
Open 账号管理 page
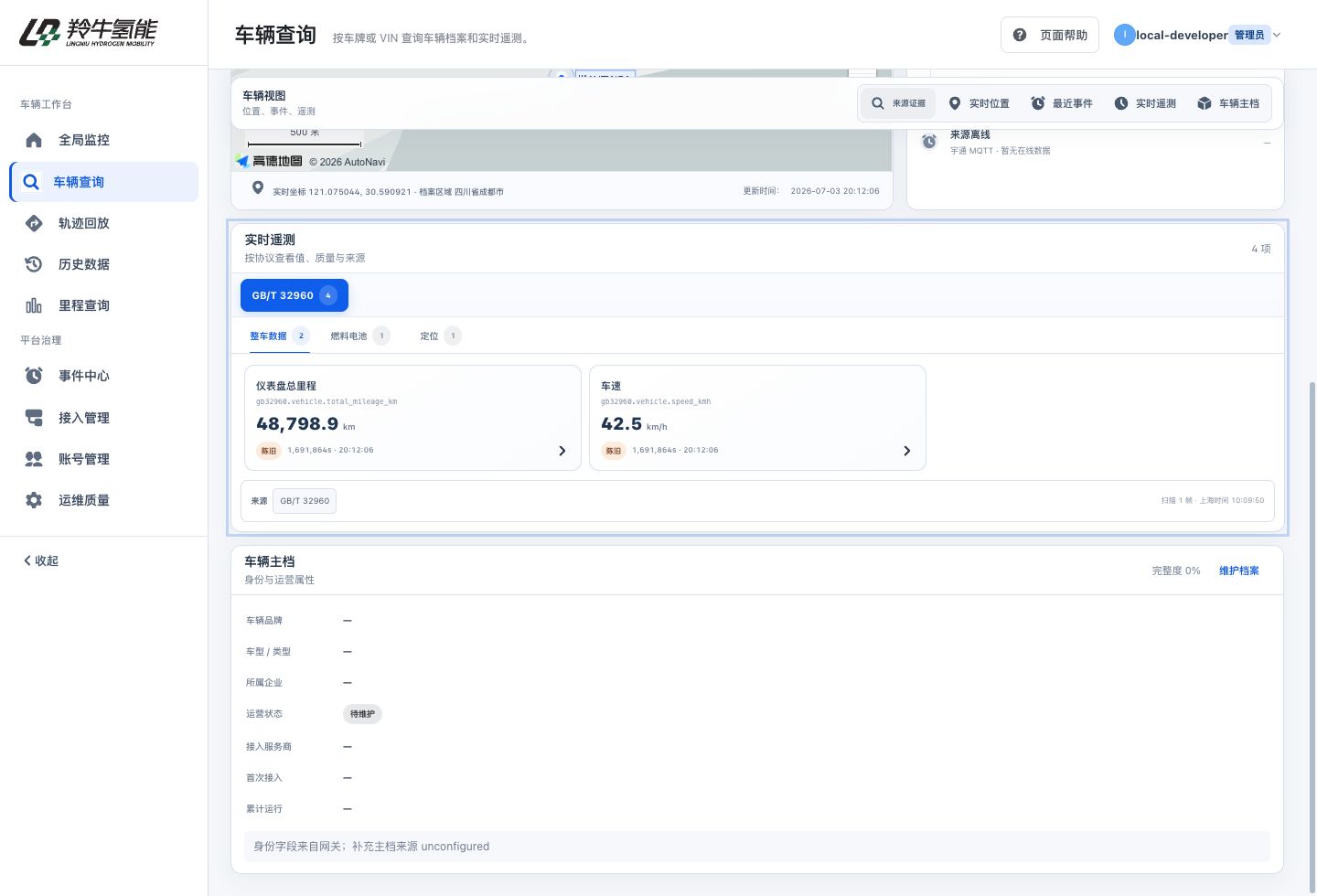[x=104, y=459]
